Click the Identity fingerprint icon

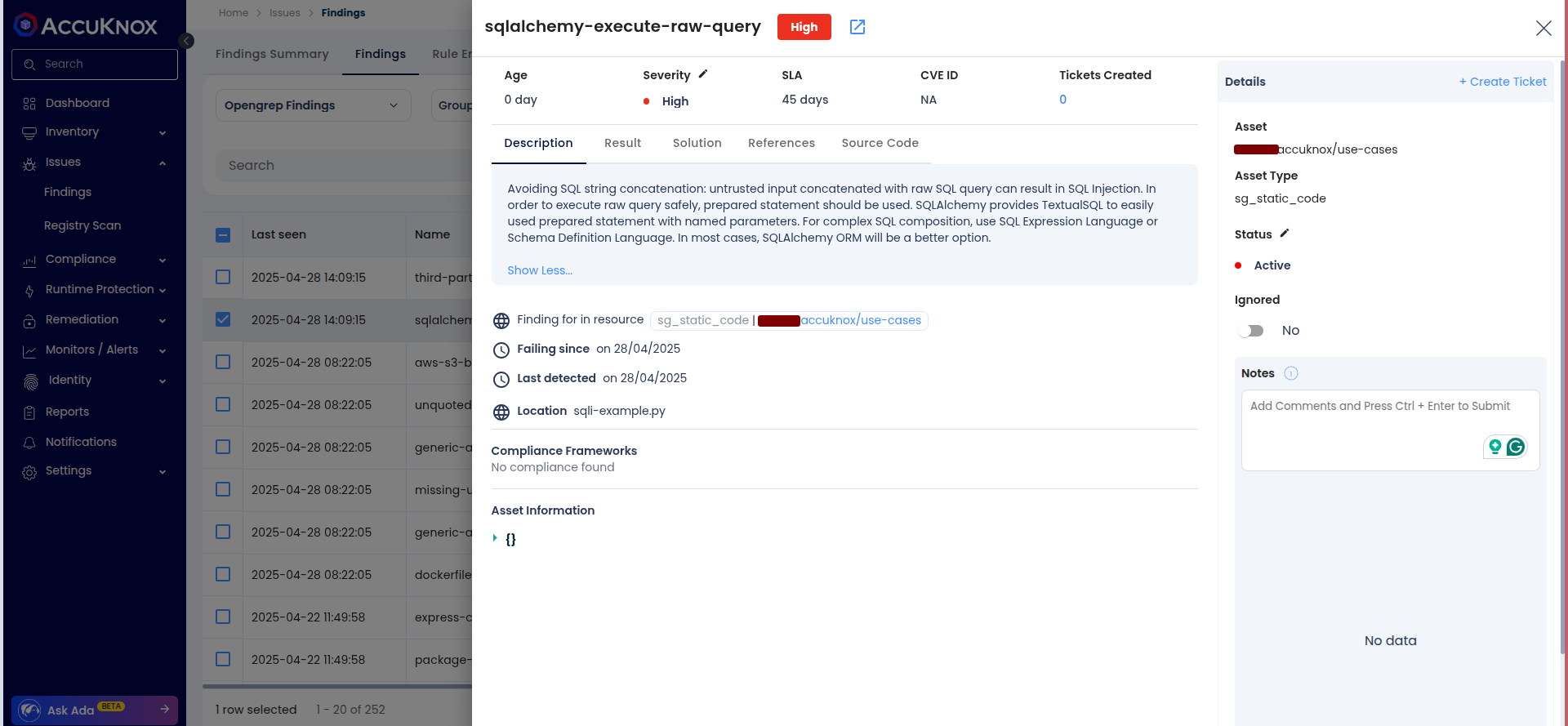(x=31, y=381)
